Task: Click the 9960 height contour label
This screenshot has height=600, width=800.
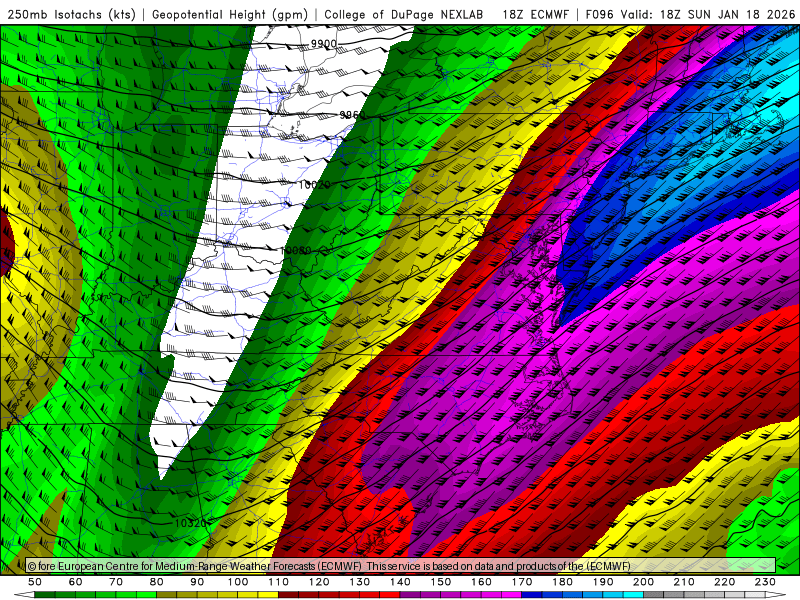Action: click(353, 115)
